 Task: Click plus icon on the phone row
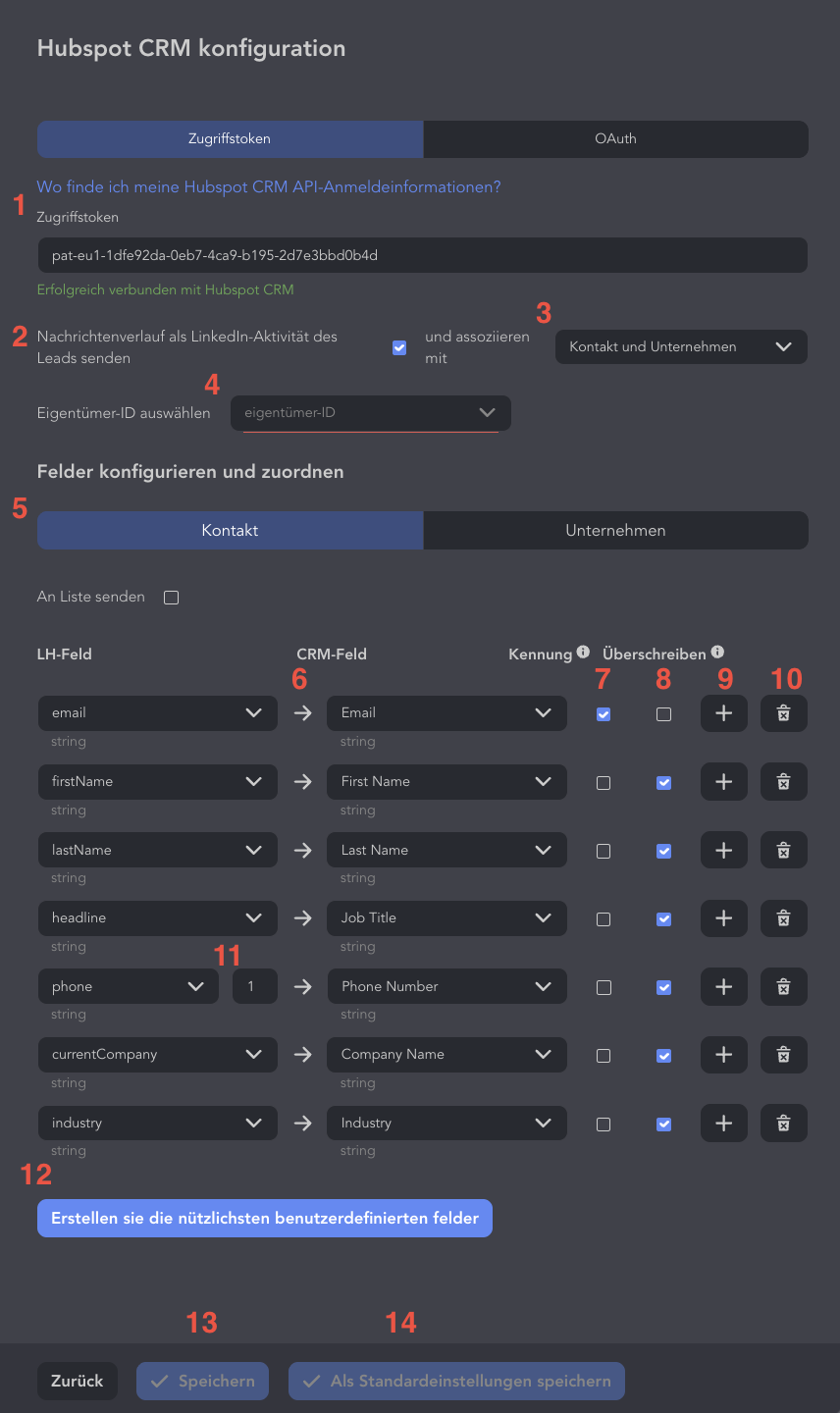coord(724,986)
